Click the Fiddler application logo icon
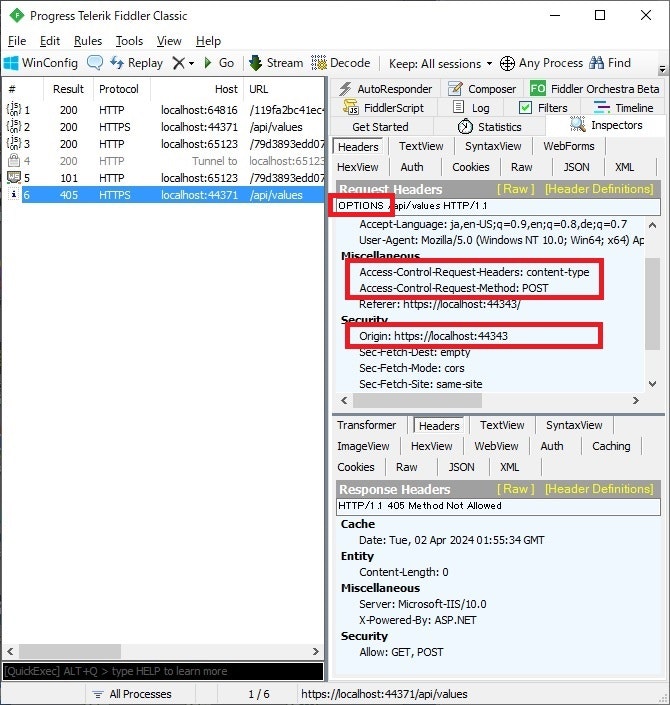This screenshot has width=670, height=705. coord(17,15)
